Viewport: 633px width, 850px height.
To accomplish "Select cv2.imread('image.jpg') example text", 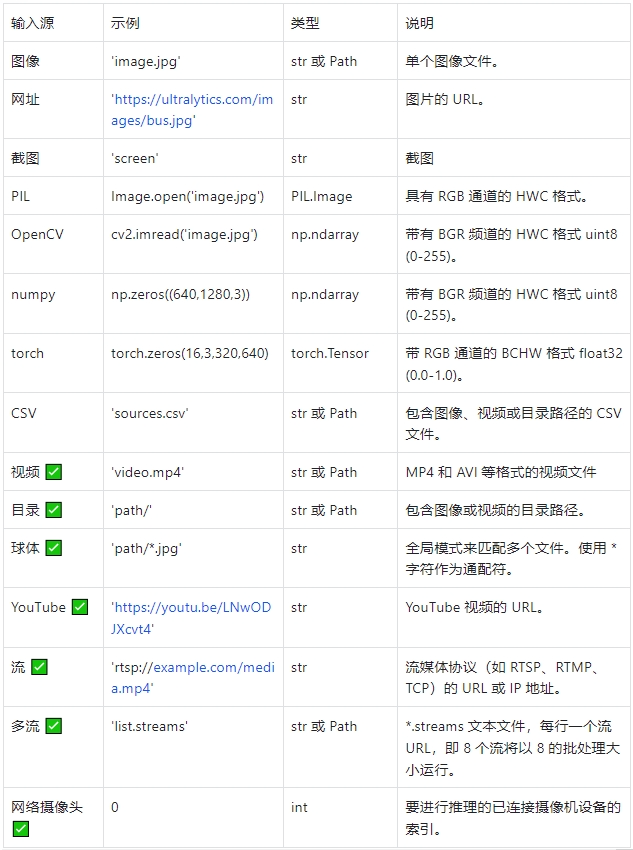I will [x=184, y=234].
